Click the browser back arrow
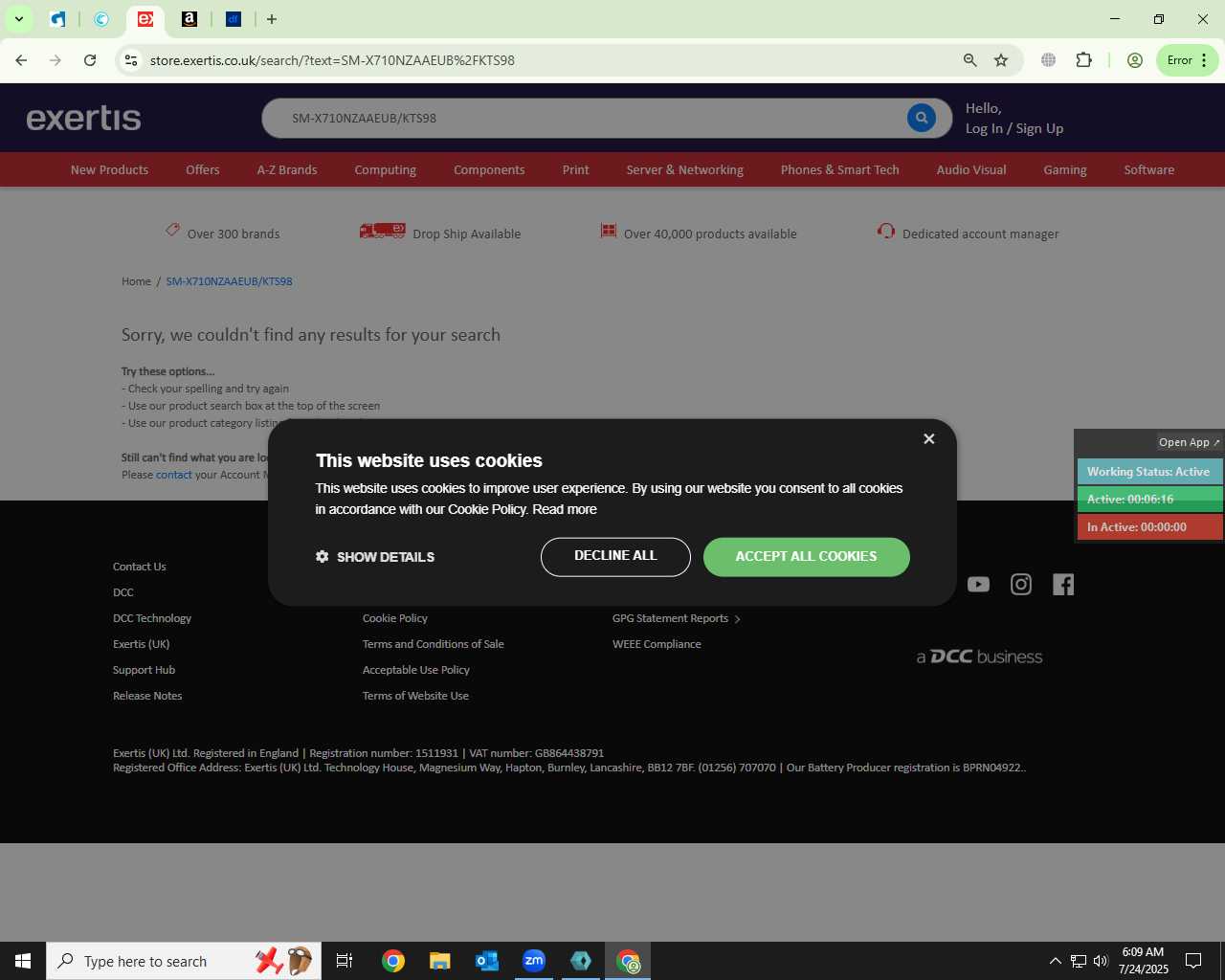1225x980 pixels. (x=21, y=60)
